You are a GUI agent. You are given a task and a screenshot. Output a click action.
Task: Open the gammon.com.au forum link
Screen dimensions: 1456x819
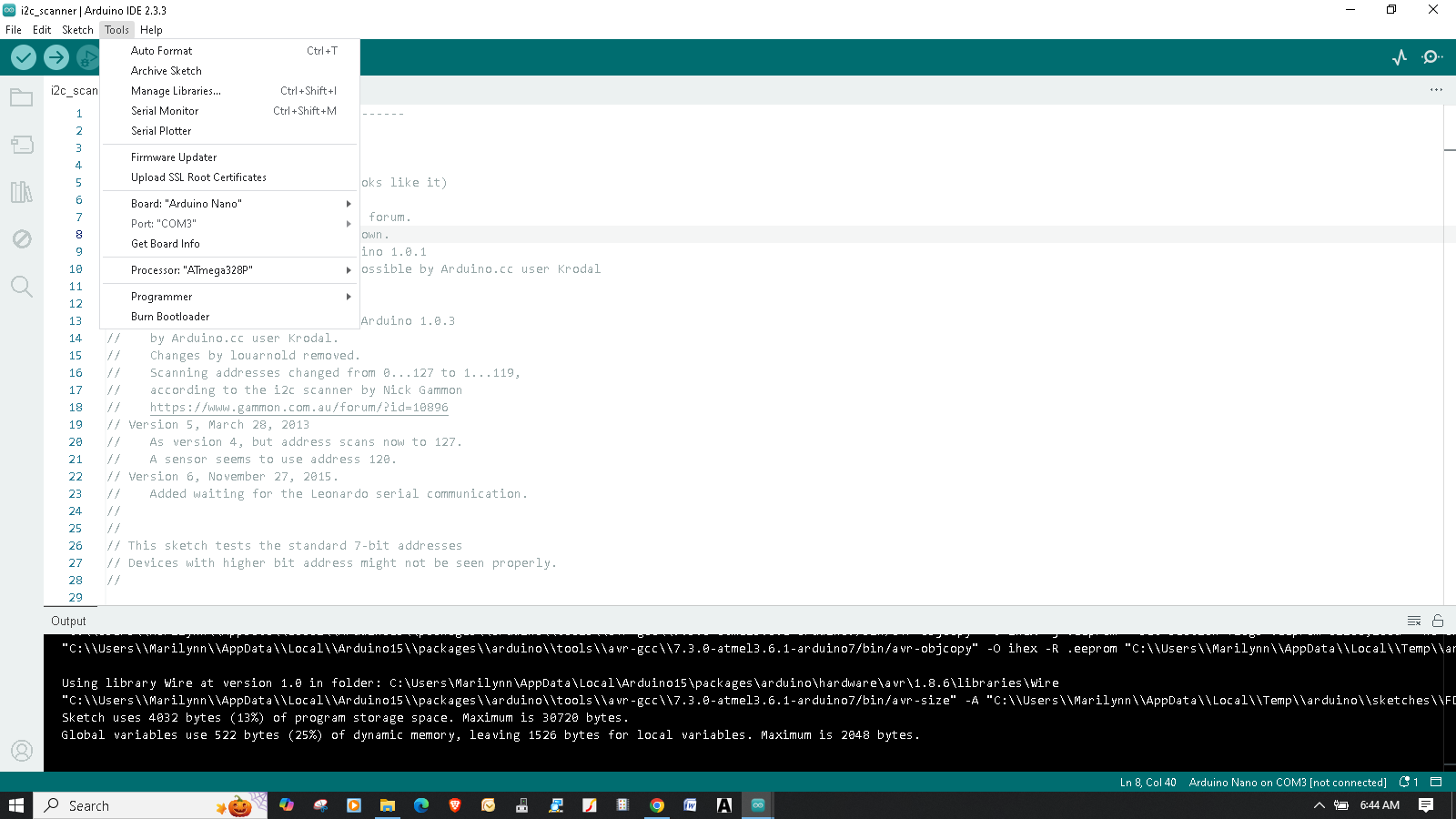[298, 408]
